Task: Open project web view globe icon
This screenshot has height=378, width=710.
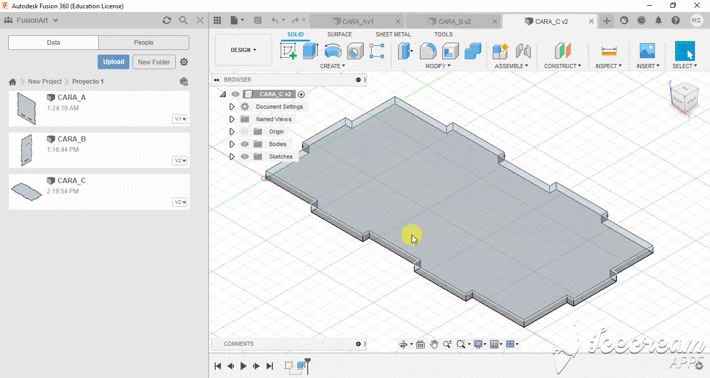Action: point(184,81)
